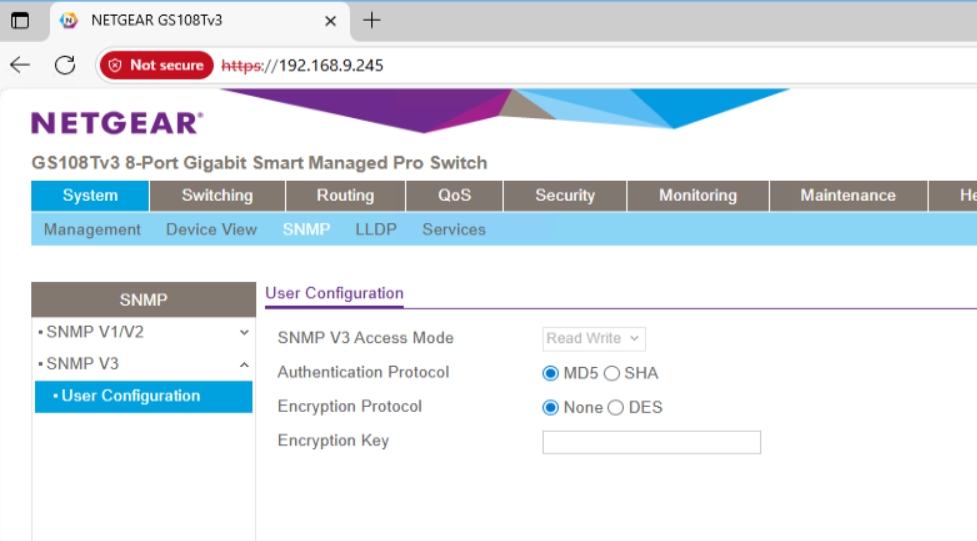This screenshot has width=977, height=541.
Task: Select None encryption protocol
Action: [x=550, y=408]
